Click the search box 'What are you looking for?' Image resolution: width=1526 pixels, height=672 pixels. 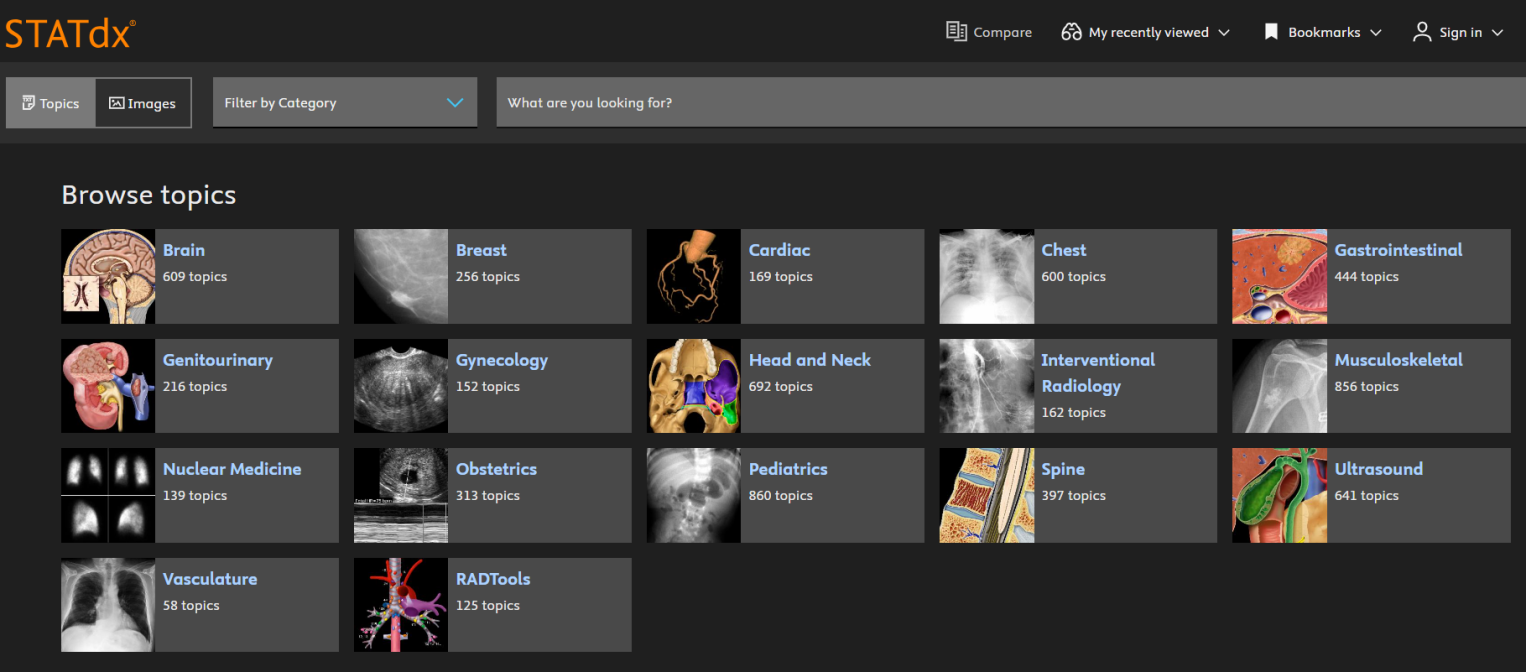(1010, 102)
